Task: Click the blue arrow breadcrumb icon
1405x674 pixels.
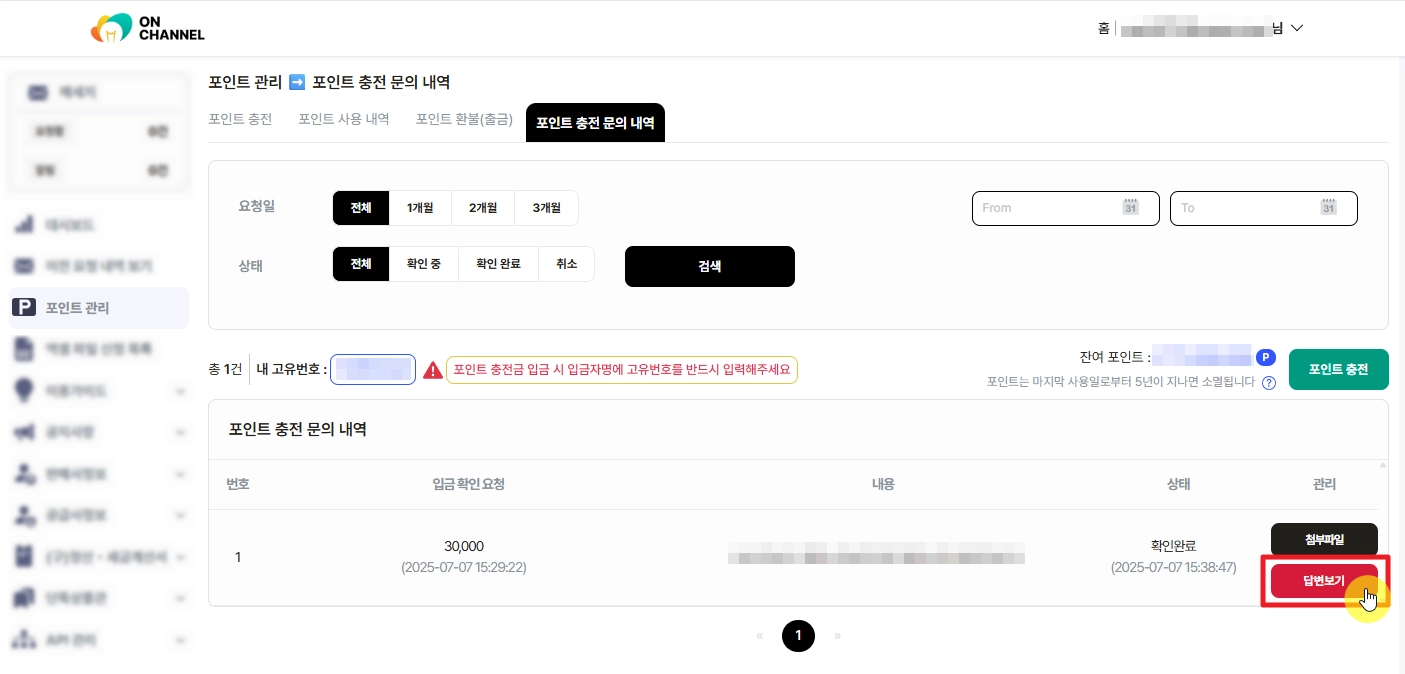Action: coord(297,82)
